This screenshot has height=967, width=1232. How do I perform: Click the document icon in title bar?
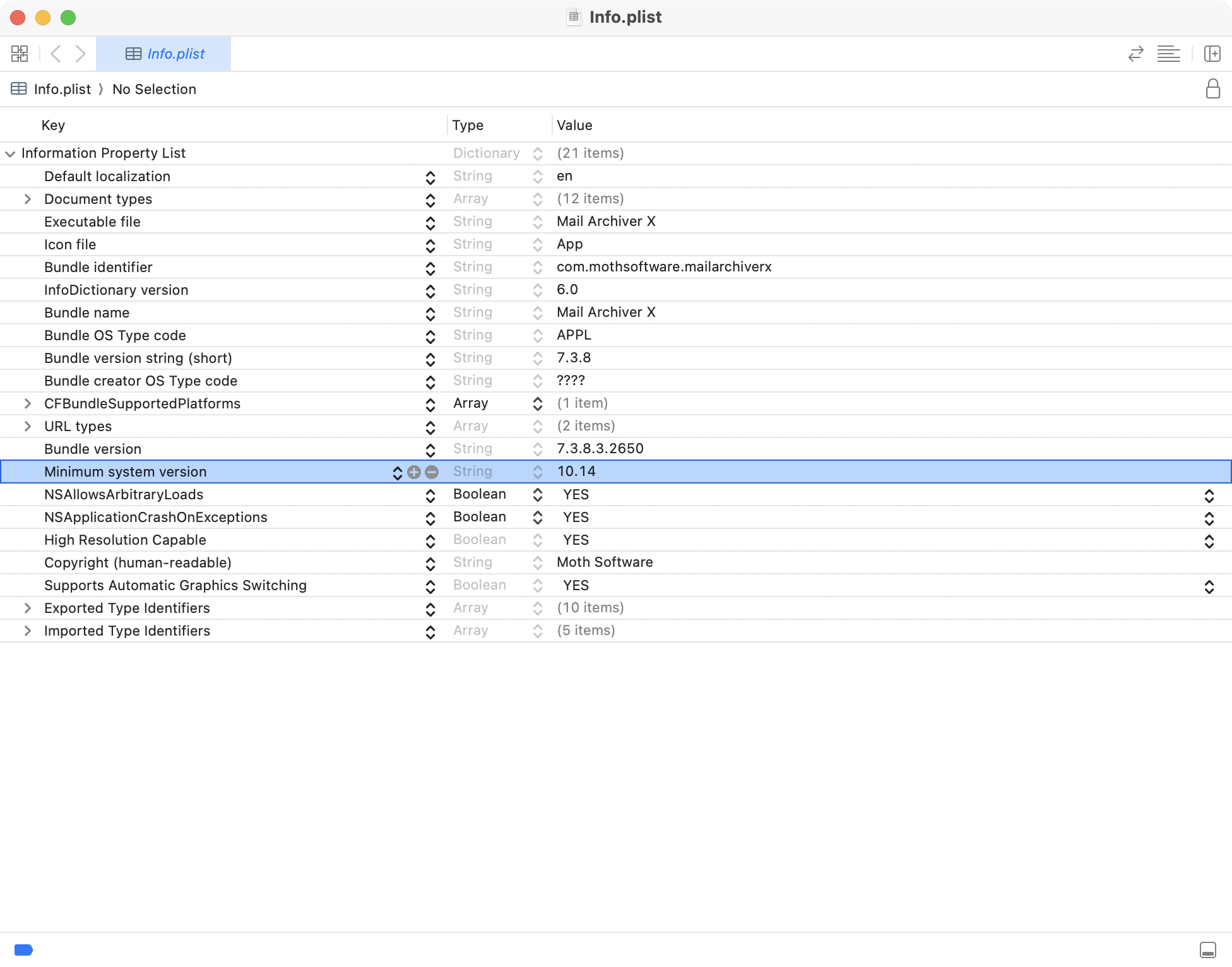[x=574, y=17]
